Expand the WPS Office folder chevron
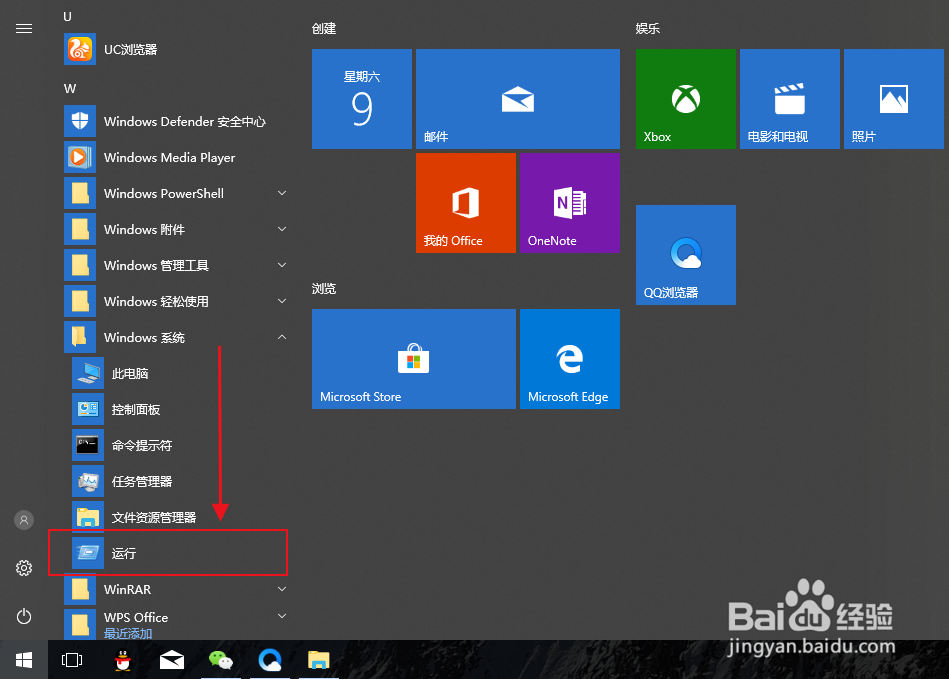 [x=282, y=616]
